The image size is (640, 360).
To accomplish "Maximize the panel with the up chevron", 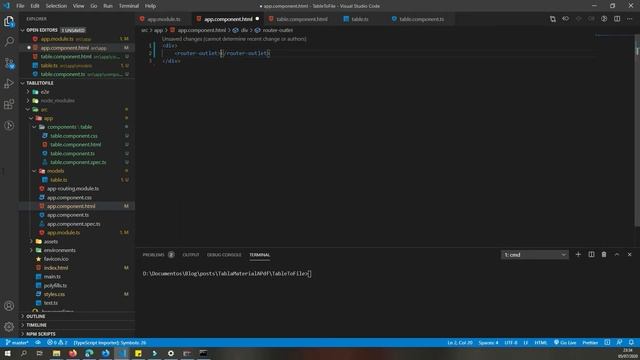I will click(x=617, y=254).
